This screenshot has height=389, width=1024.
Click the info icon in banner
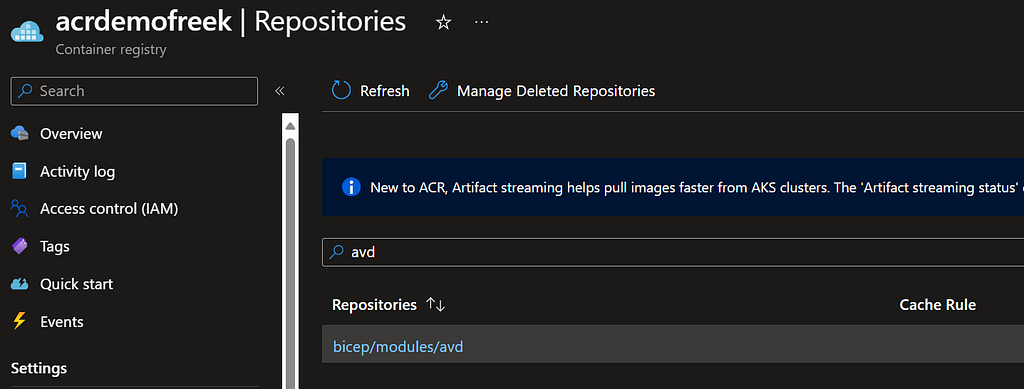pos(351,187)
